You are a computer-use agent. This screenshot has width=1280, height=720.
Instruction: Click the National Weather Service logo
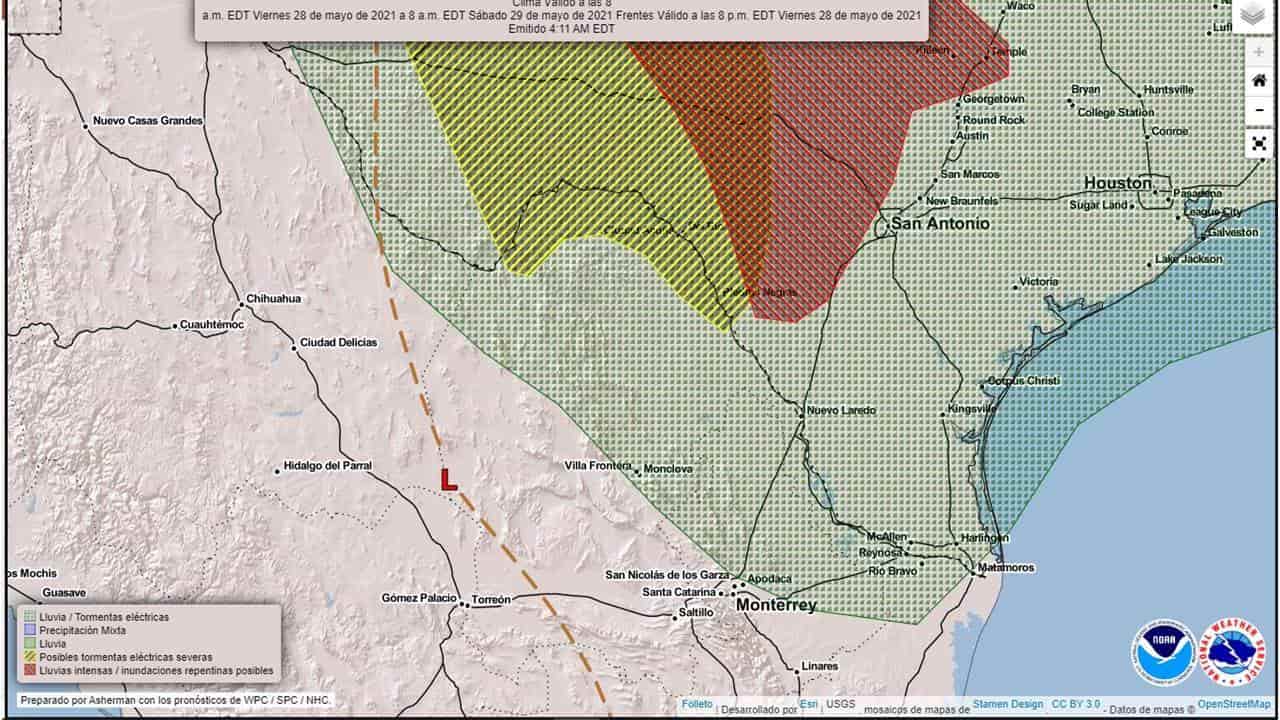pos(1234,653)
